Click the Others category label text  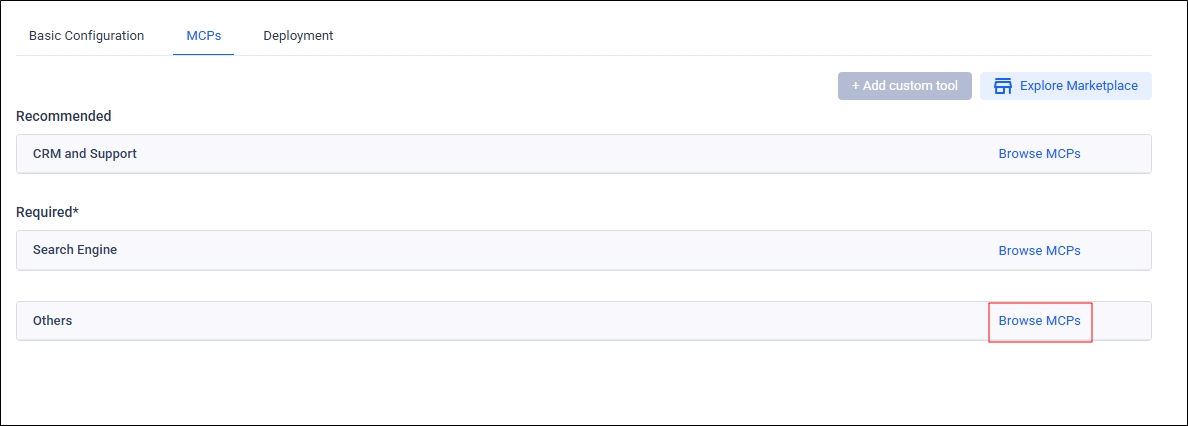tap(53, 321)
